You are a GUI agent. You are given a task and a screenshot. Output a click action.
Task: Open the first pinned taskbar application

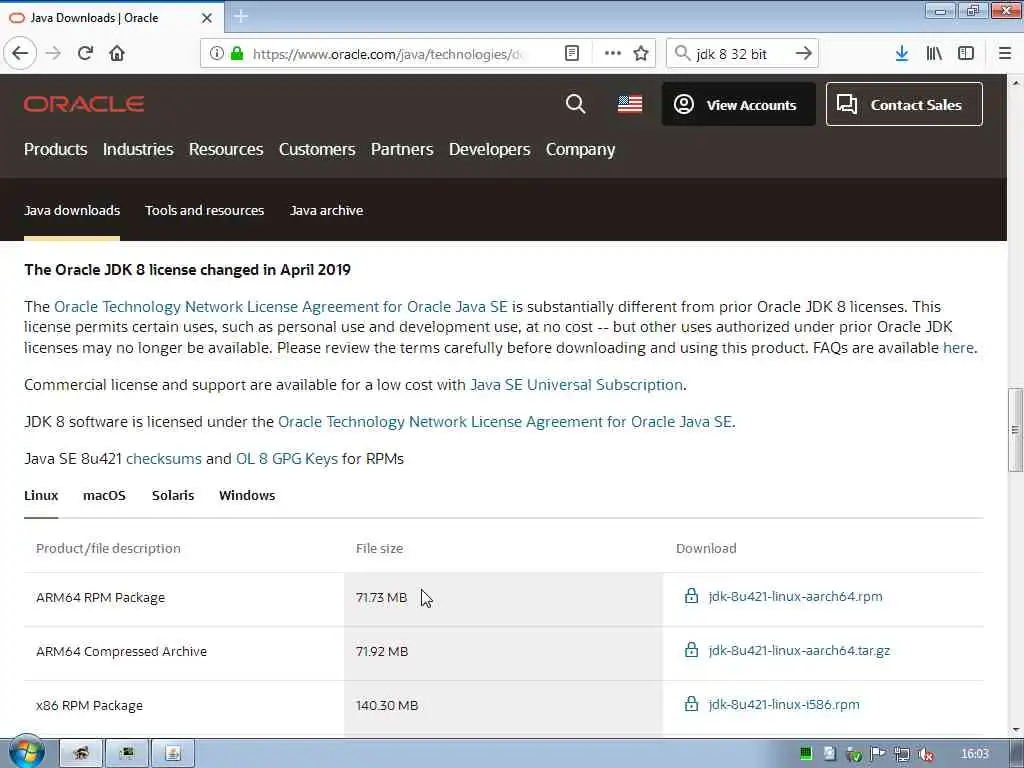81,754
